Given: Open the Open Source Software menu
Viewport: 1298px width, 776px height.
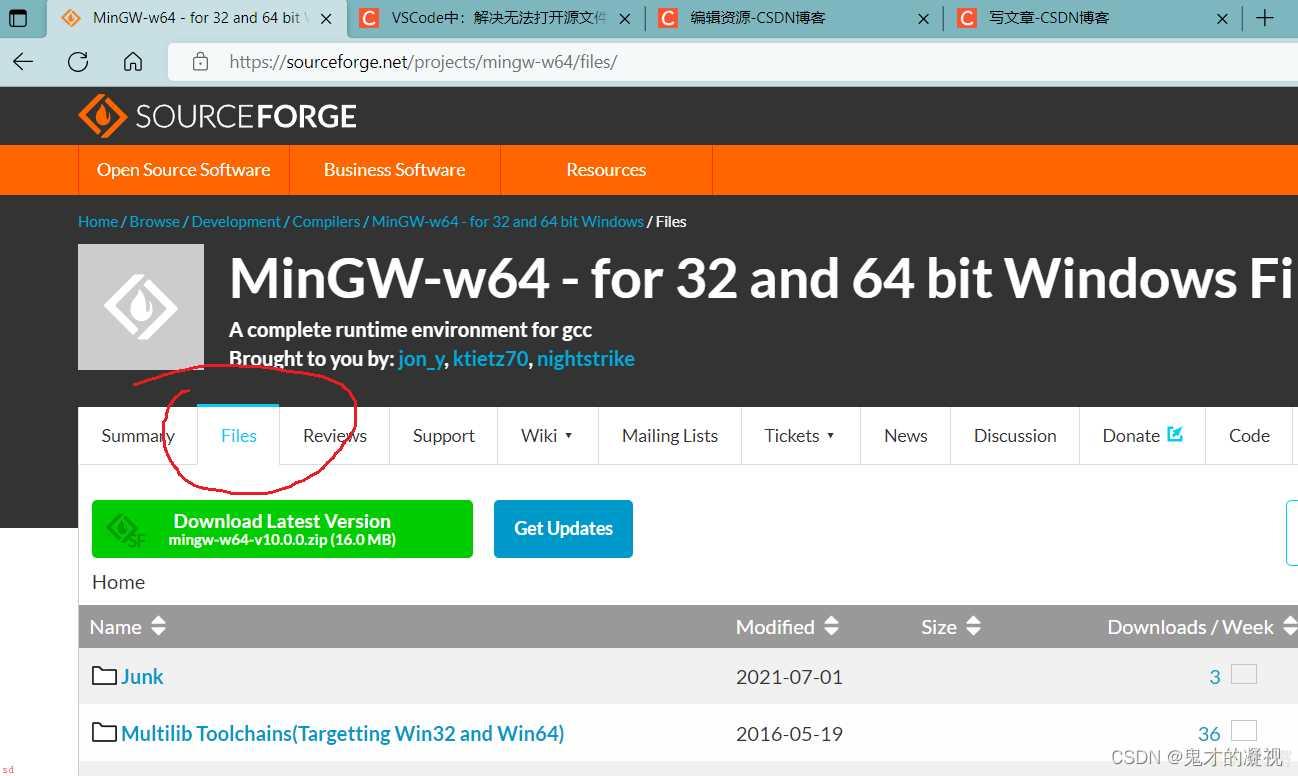Looking at the screenshot, I should click(184, 170).
